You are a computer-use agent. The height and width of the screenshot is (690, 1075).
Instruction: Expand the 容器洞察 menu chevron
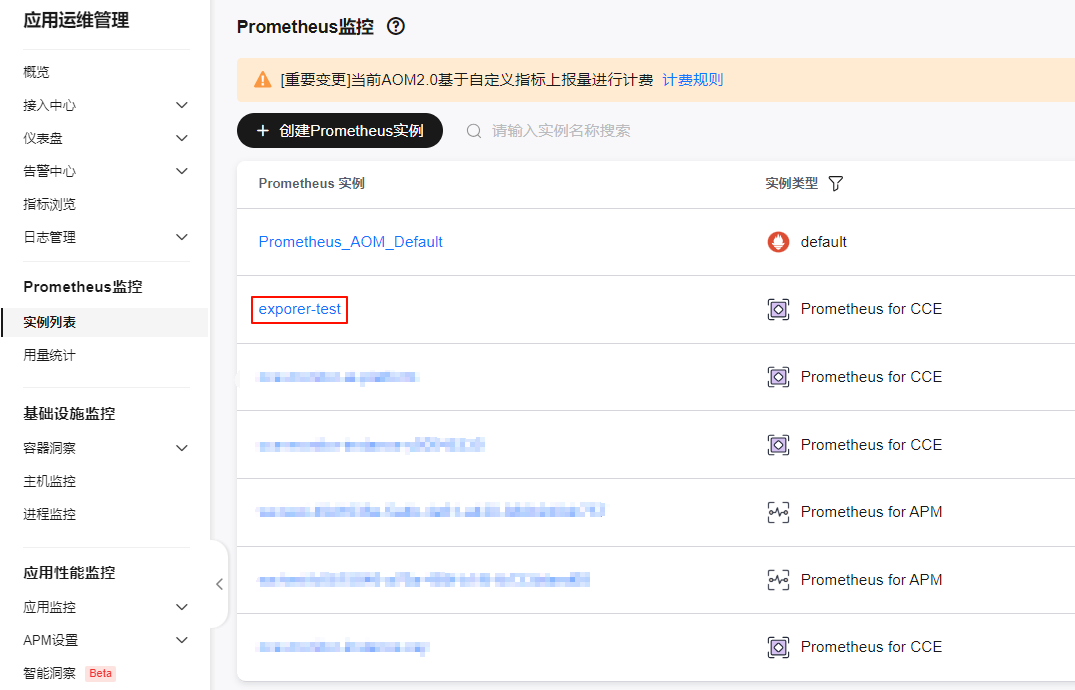[x=182, y=448]
